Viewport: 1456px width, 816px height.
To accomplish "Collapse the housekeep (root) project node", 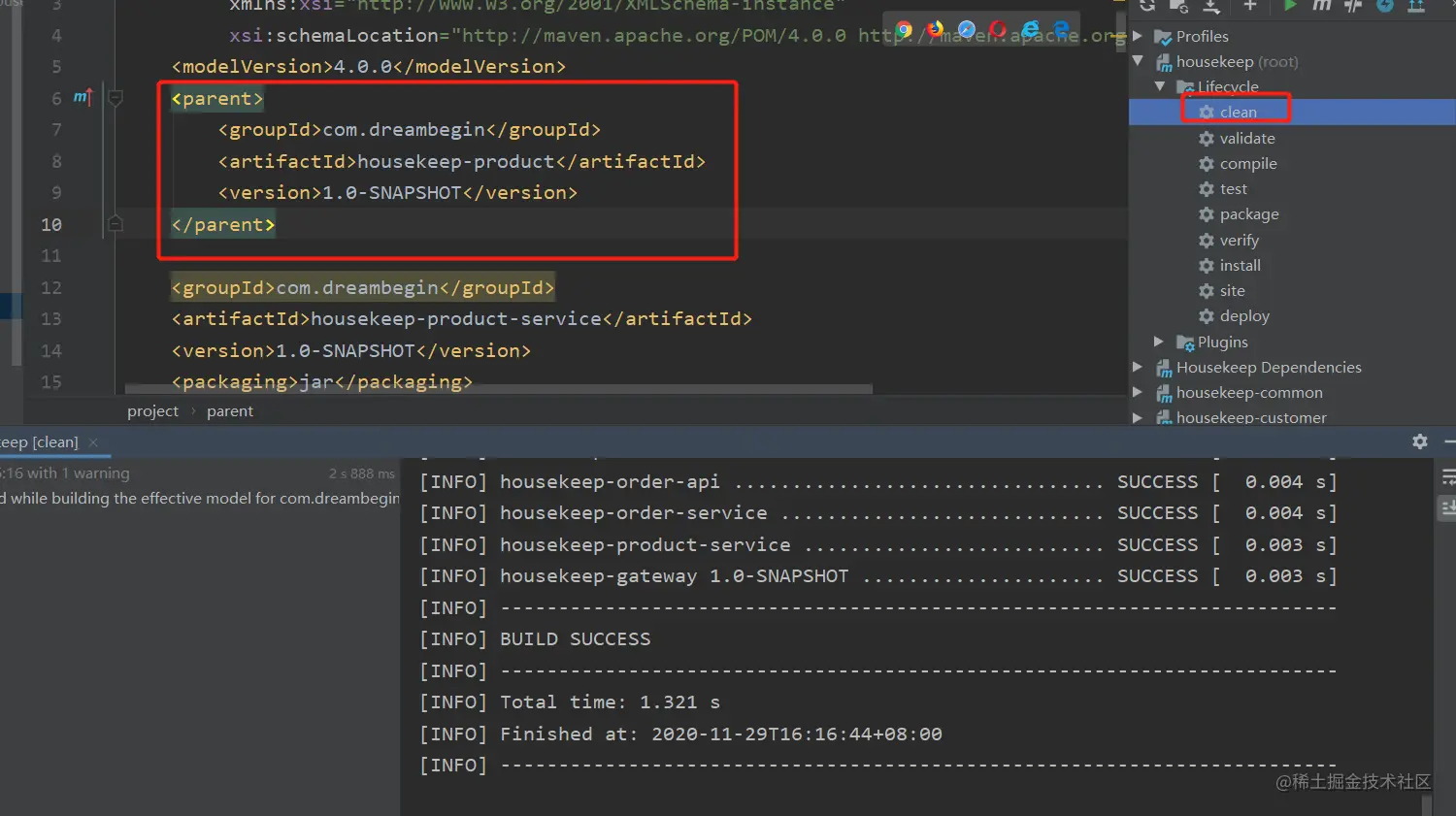I will pyautogui.click(x=1138, y=61).
